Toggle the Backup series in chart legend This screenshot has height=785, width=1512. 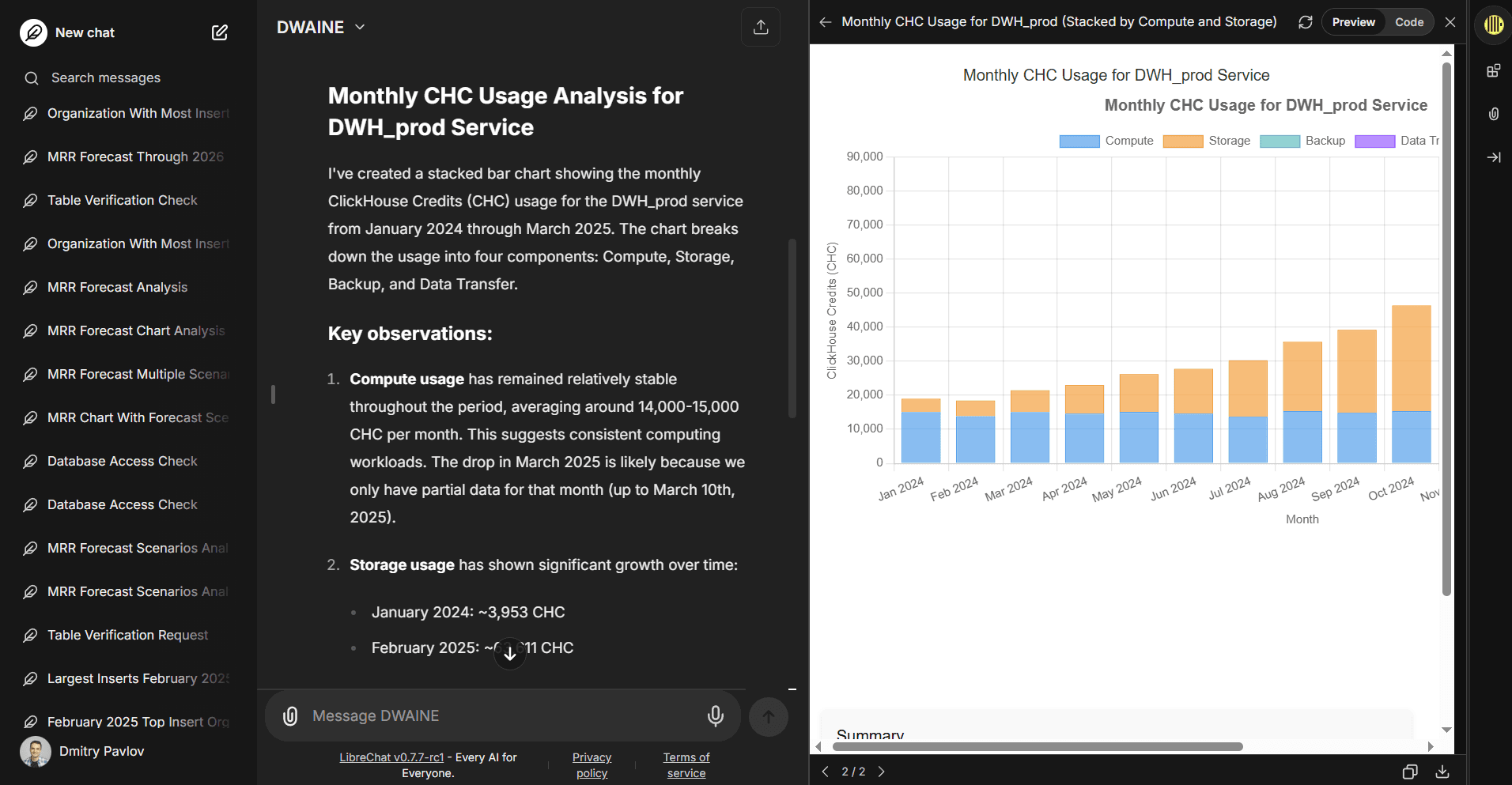pos(1303,141)
